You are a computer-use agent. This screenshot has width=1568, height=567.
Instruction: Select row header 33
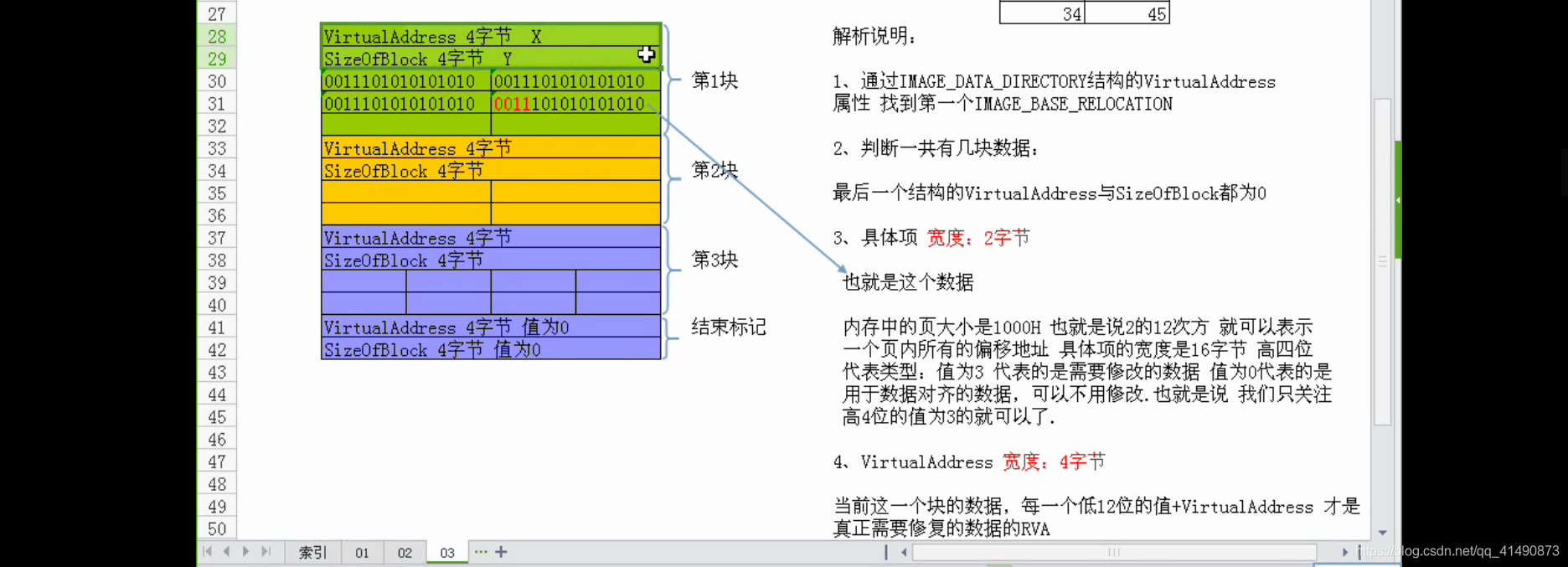217,148
